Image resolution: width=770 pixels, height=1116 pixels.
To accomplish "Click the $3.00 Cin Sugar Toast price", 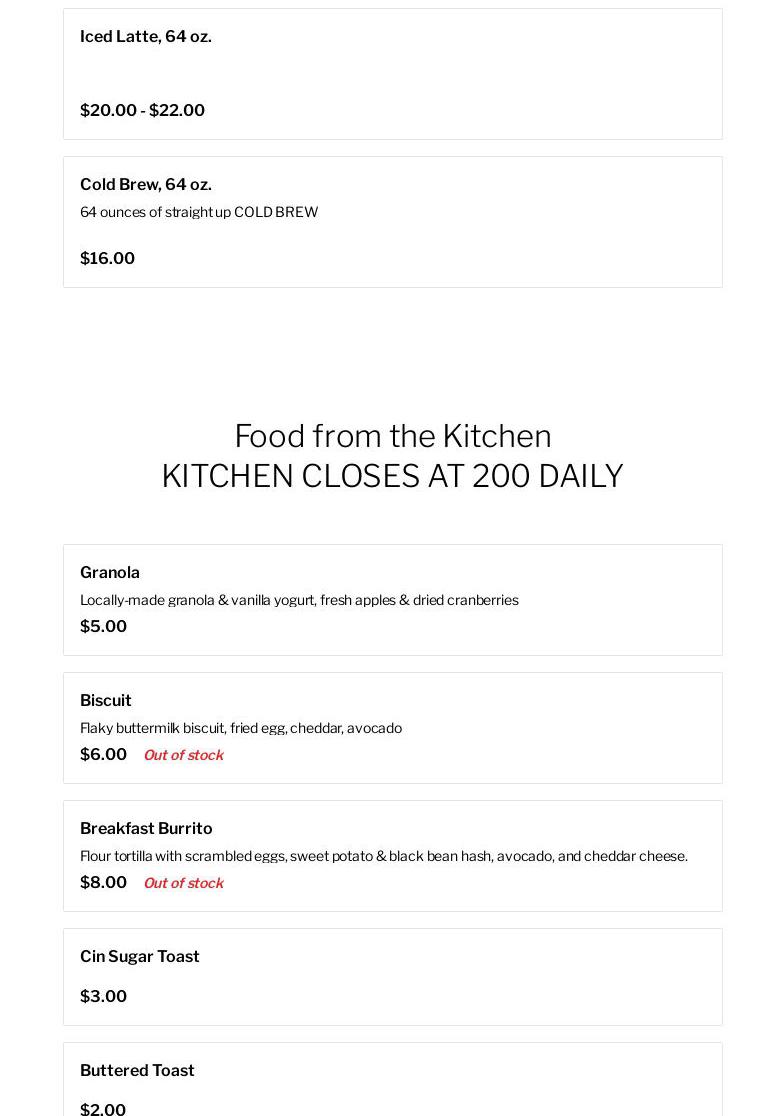I will coord(103,997).
